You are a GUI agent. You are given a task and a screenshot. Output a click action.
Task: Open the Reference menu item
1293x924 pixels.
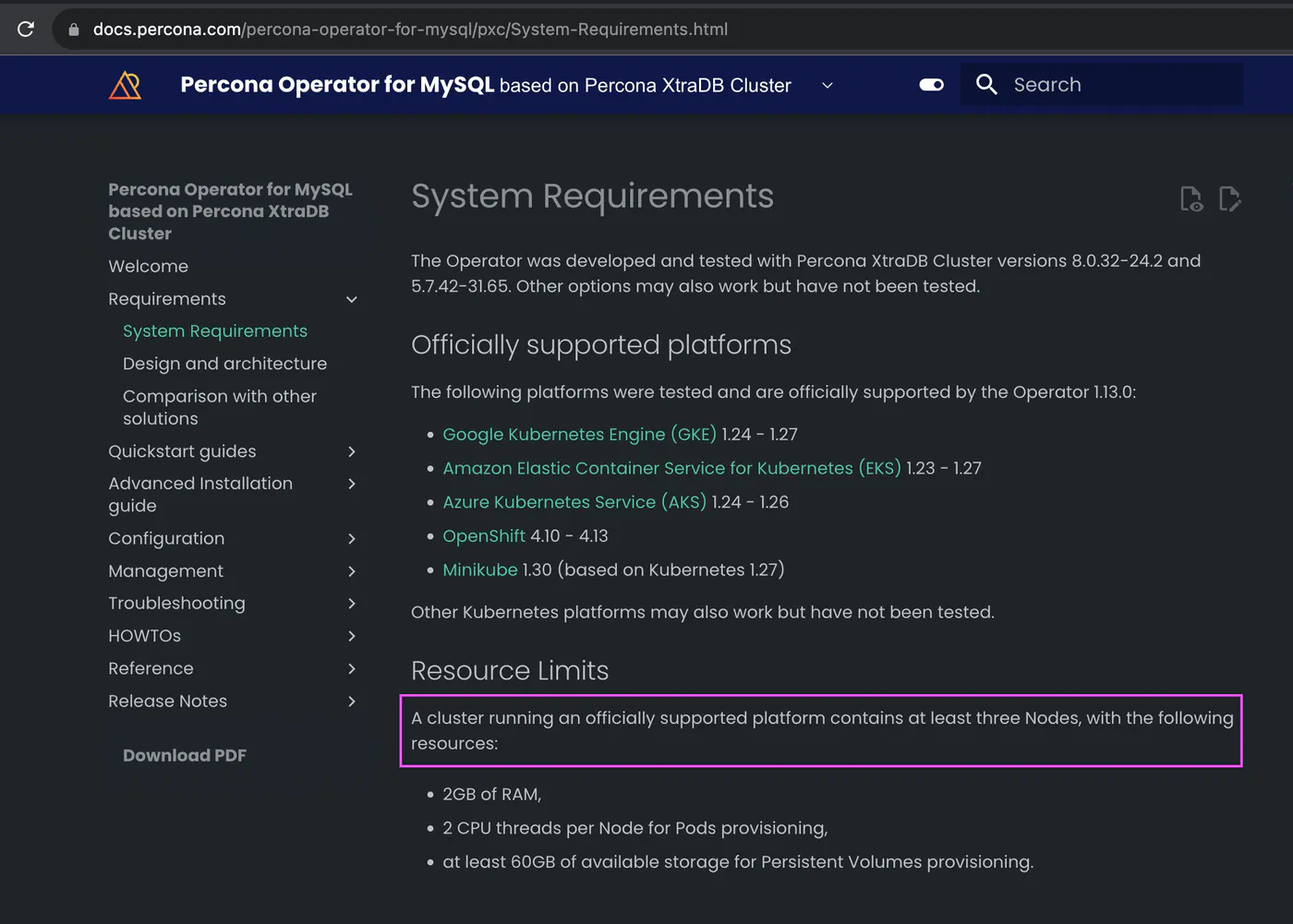(x=151, y=668)
